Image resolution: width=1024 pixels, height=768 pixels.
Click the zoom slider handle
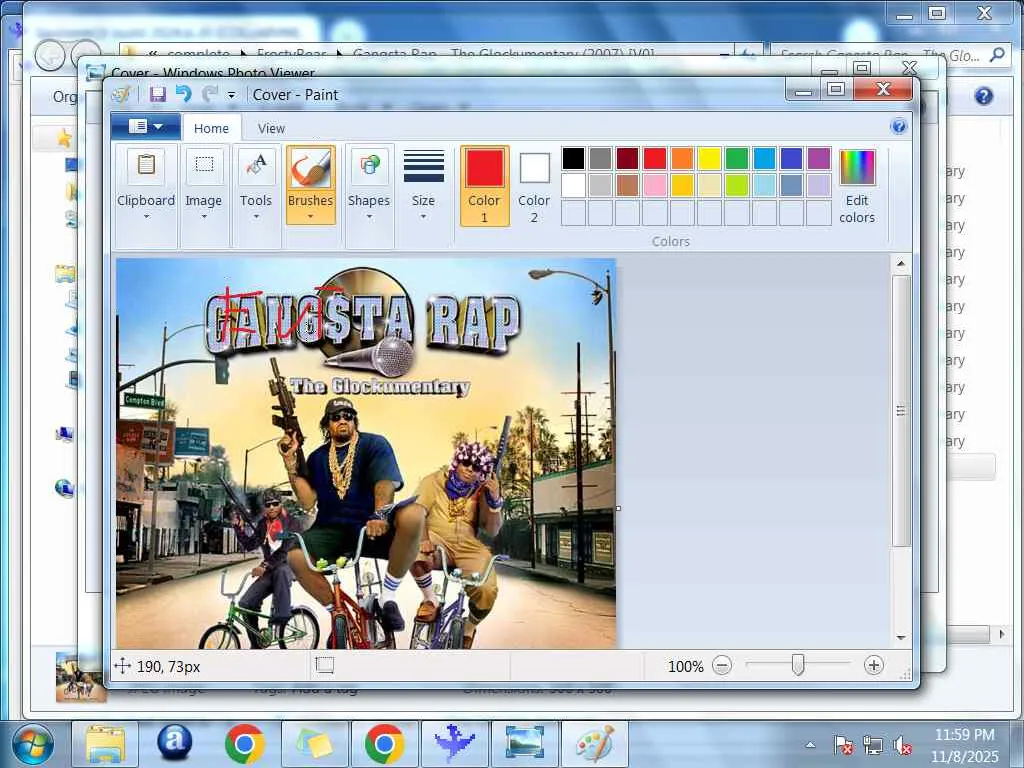pyautogui.click(x=797, y=665)
